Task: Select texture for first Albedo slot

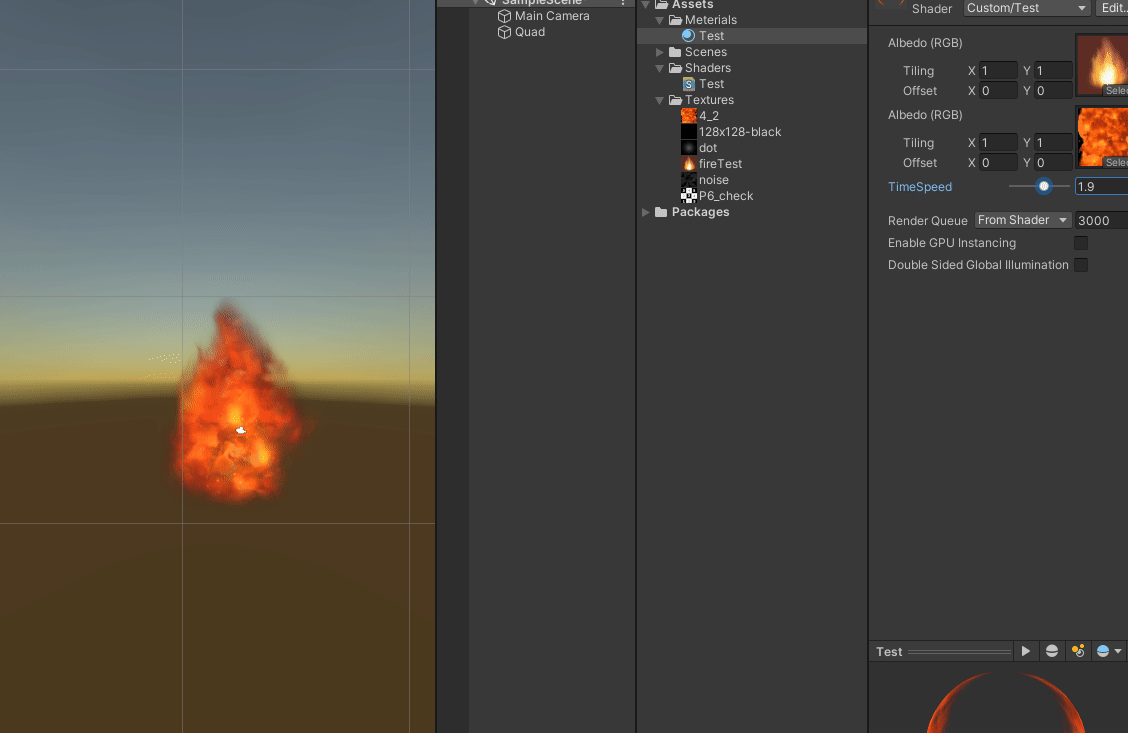Action: (1116, 91)
